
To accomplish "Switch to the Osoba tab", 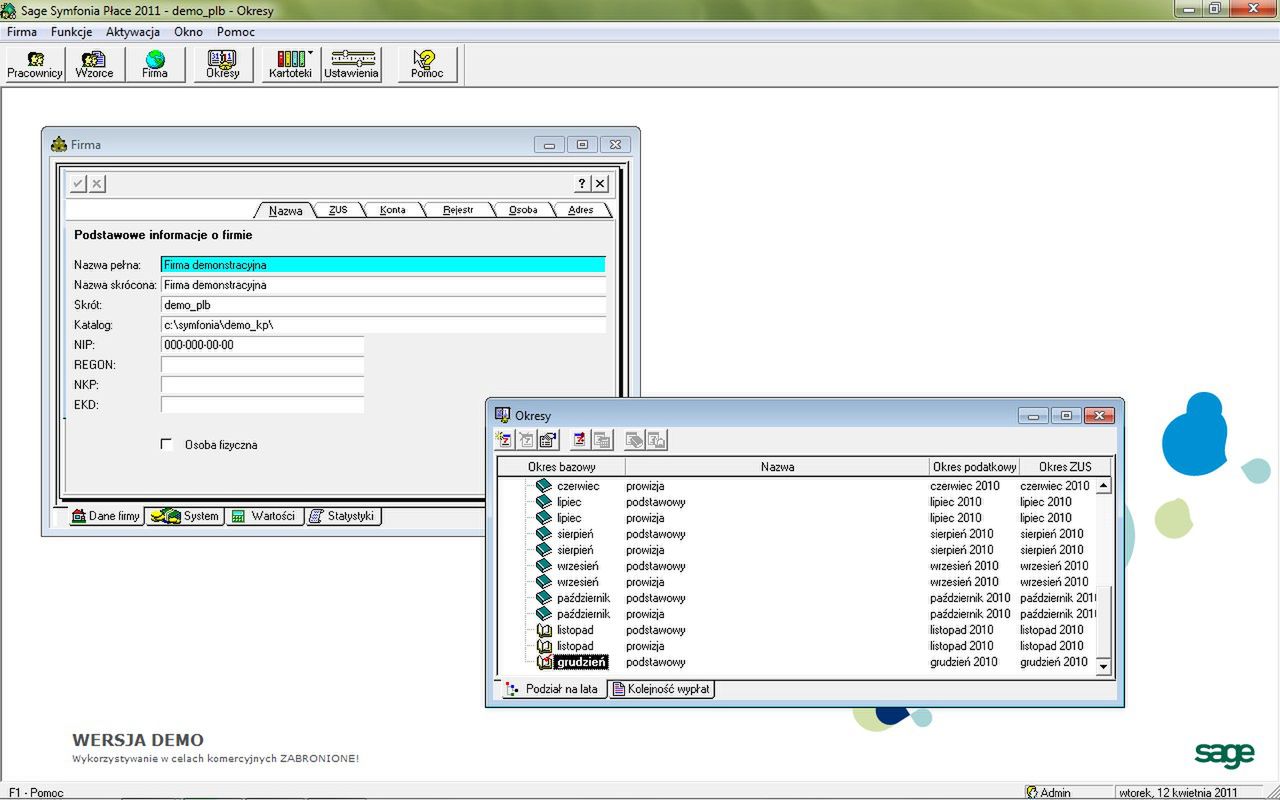I will (x=523, y=210).
